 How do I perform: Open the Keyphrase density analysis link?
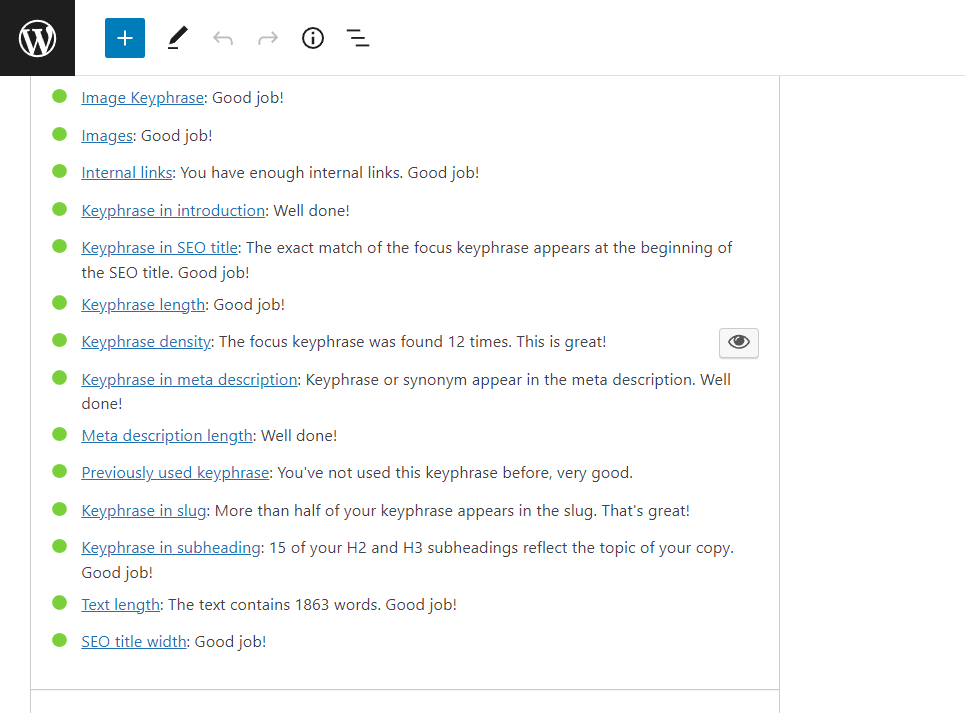click(146, 341)
